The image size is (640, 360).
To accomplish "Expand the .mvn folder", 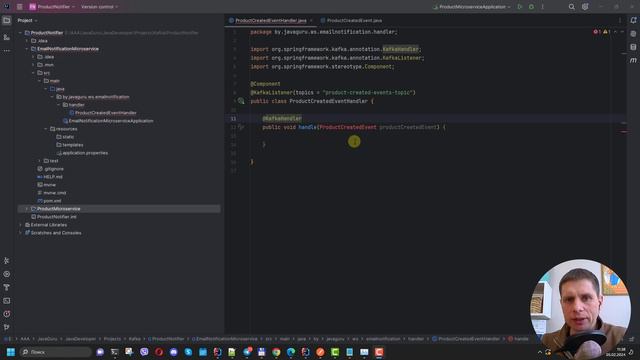I will click(33, 64).
